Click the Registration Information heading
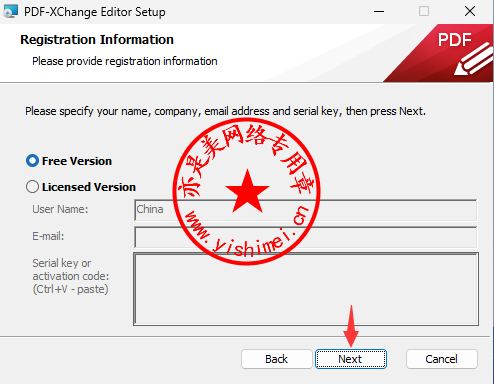This screenshot has height=384, width=494. pyautogui.click(x=97, y=40)
